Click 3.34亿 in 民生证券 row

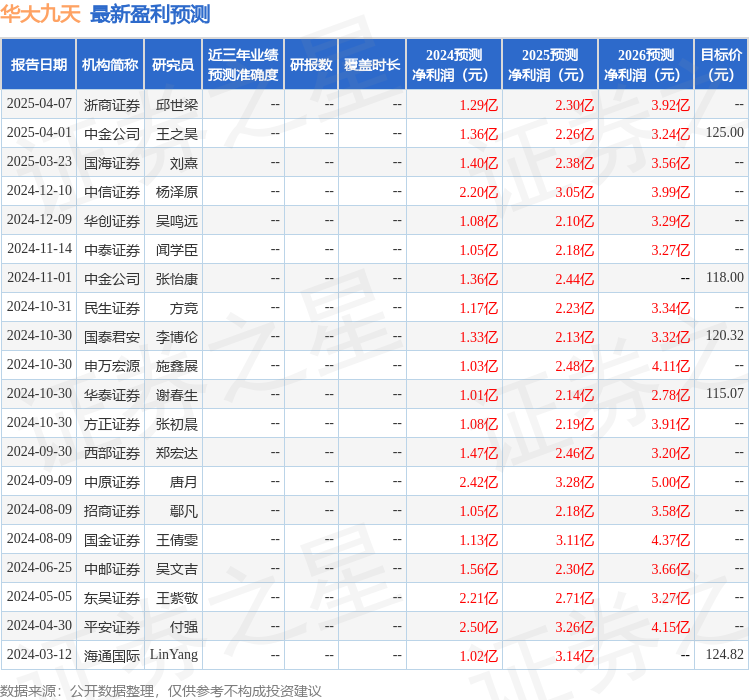coord(671,308)
